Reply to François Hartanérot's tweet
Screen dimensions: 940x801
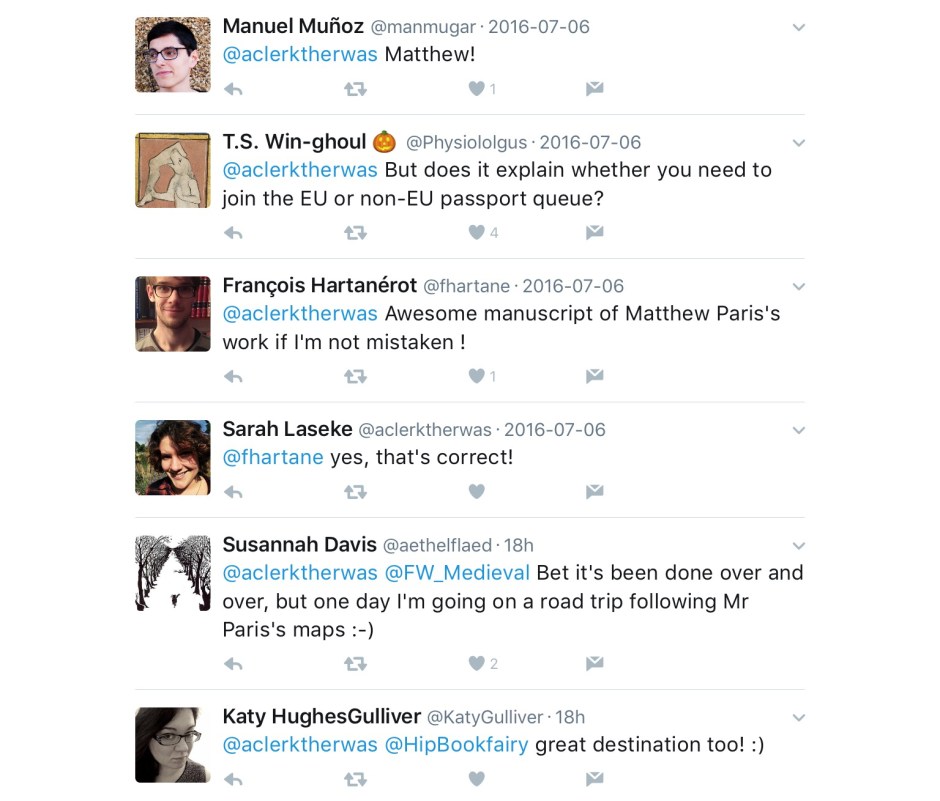click(233, 377)
